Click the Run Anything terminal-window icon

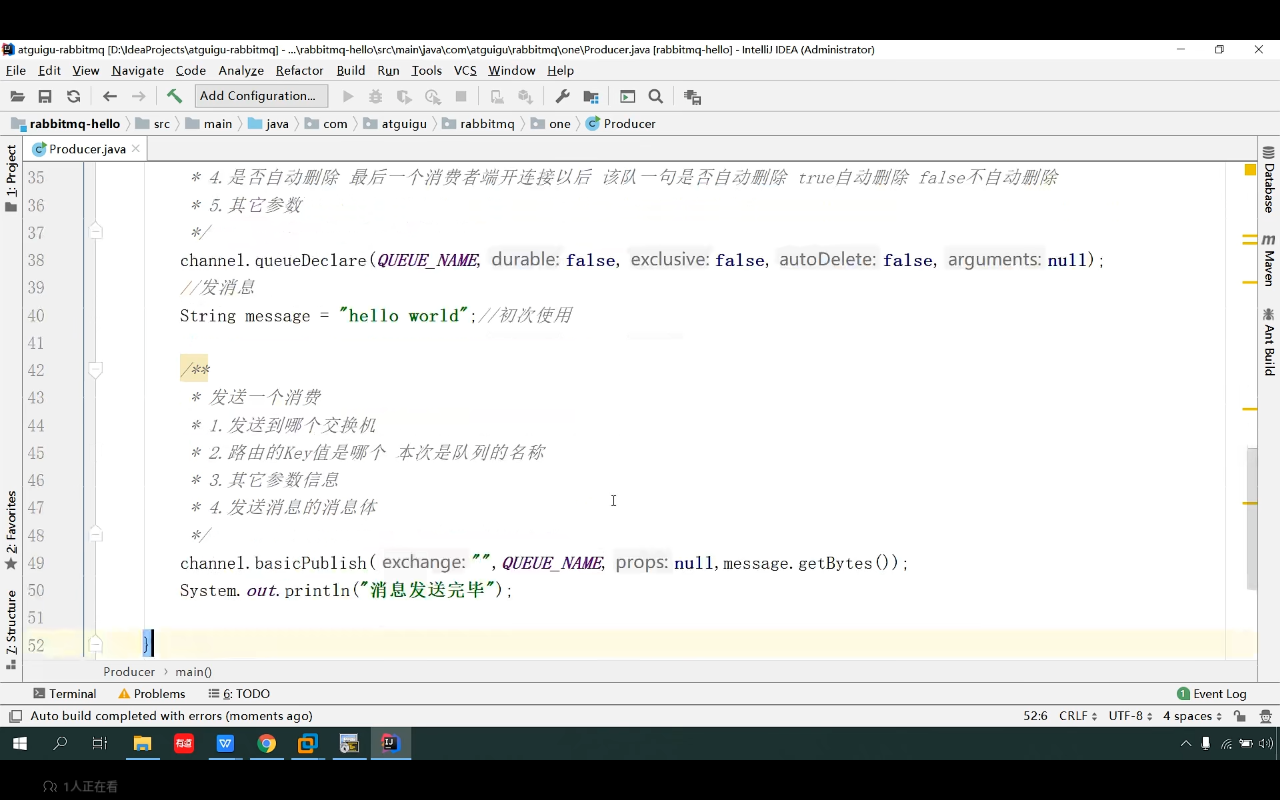(628, 96)
